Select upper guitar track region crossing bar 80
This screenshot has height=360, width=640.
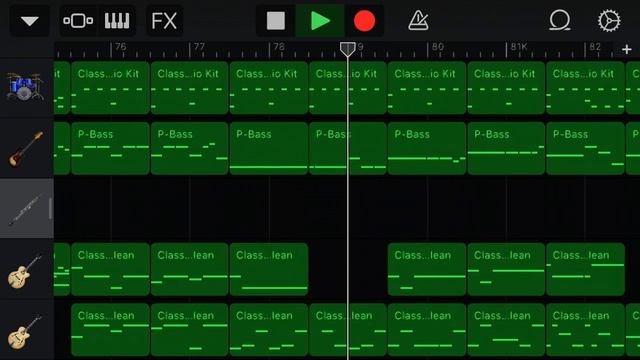point(427,269)
